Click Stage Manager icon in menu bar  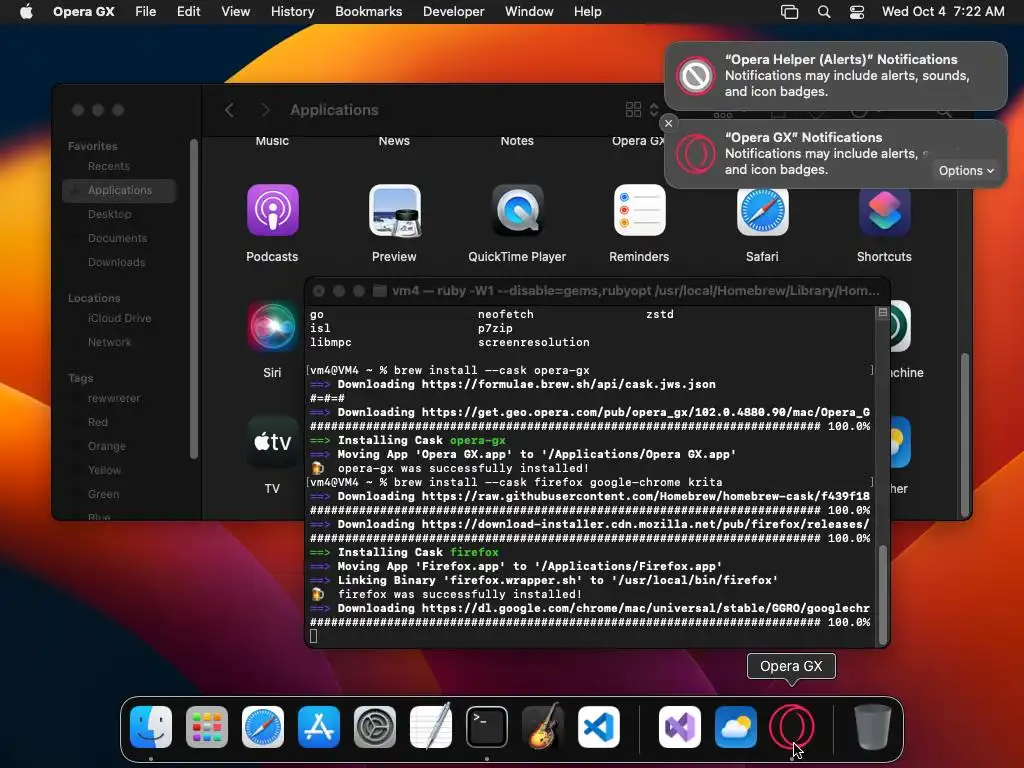790,12
